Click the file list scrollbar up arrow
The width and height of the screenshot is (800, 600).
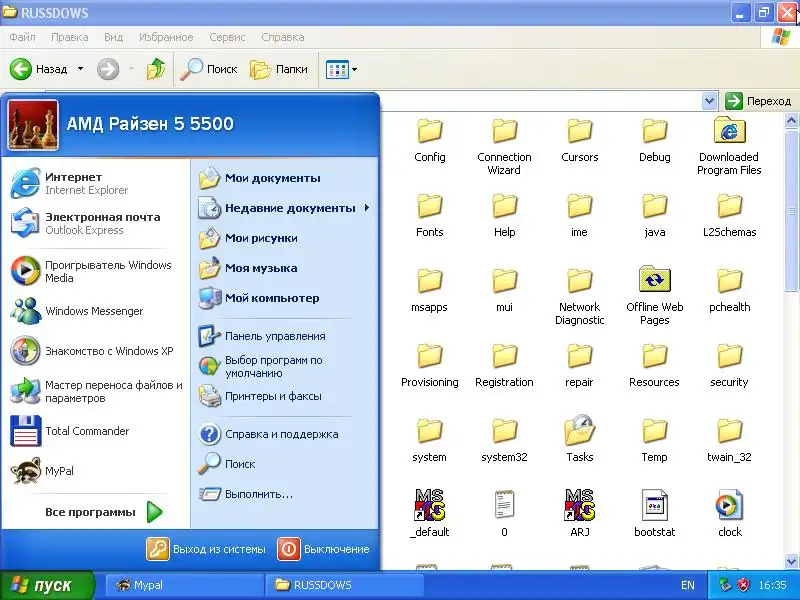pyautogui.click(x=791, y=121)
